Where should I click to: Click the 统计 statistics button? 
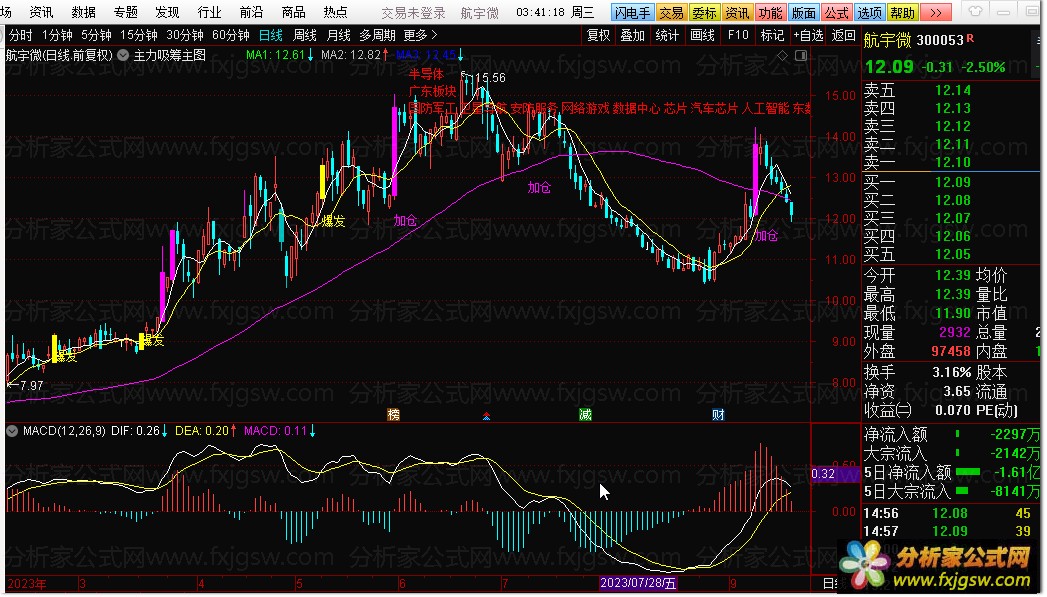coord(667,35)
